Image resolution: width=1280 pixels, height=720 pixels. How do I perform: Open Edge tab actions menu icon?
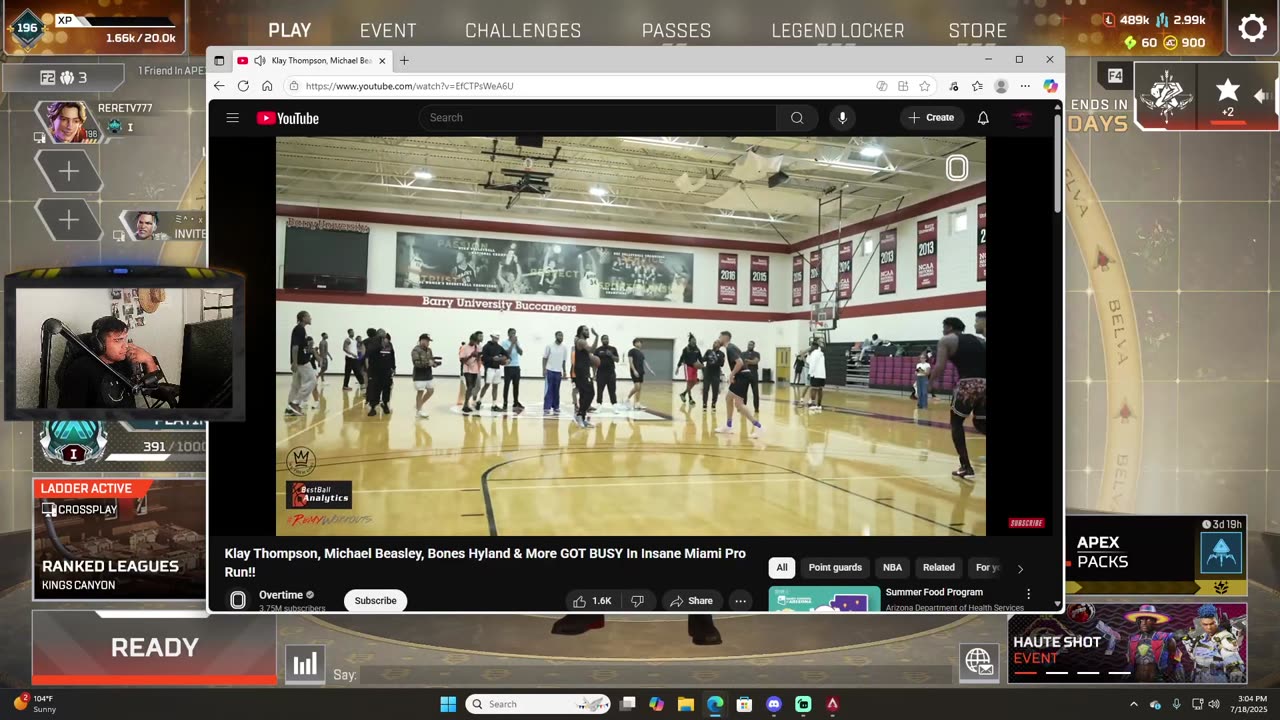pos(219,60)
